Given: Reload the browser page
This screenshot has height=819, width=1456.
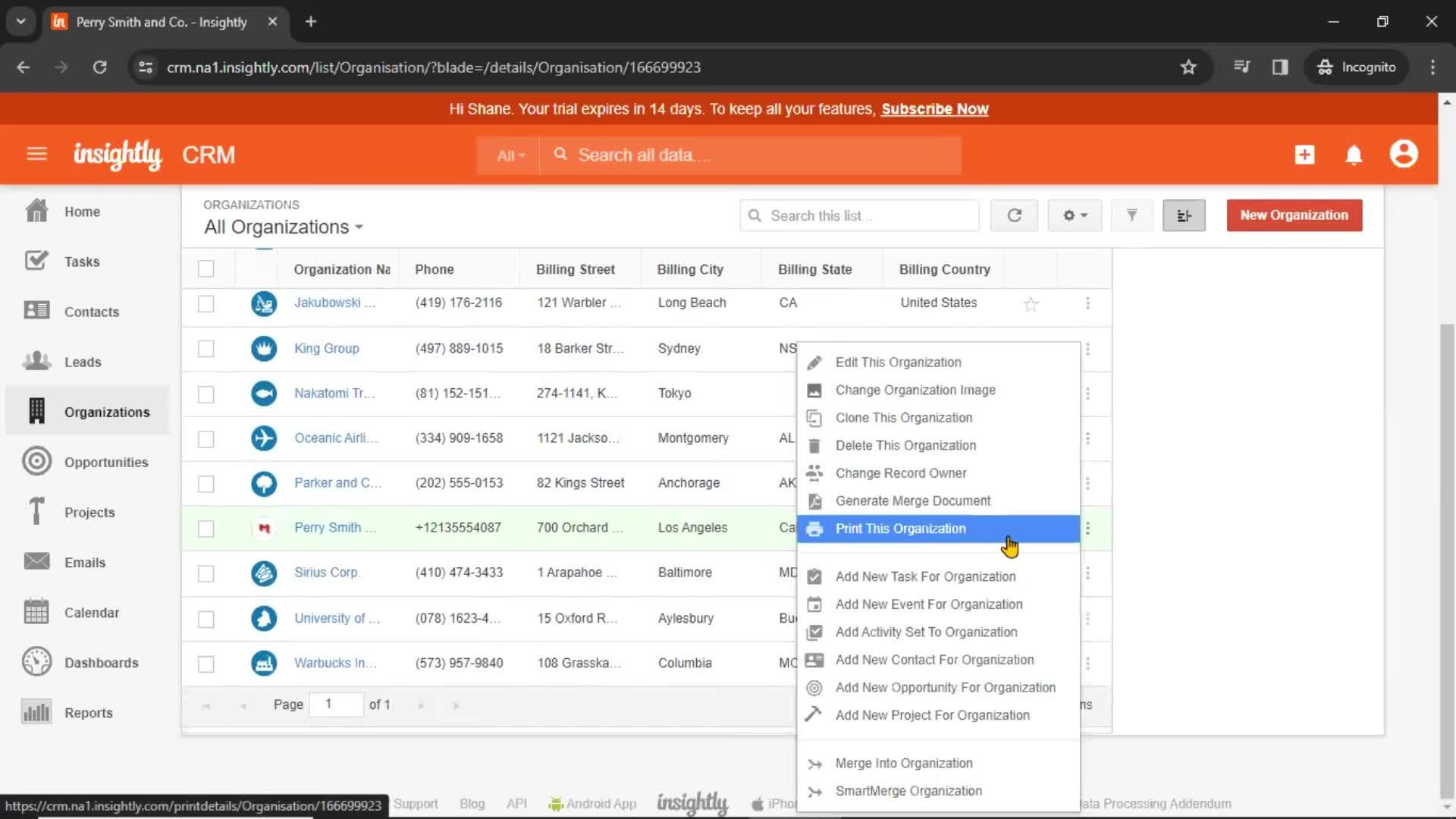Looking at the screenshot, I should [99, 67].
